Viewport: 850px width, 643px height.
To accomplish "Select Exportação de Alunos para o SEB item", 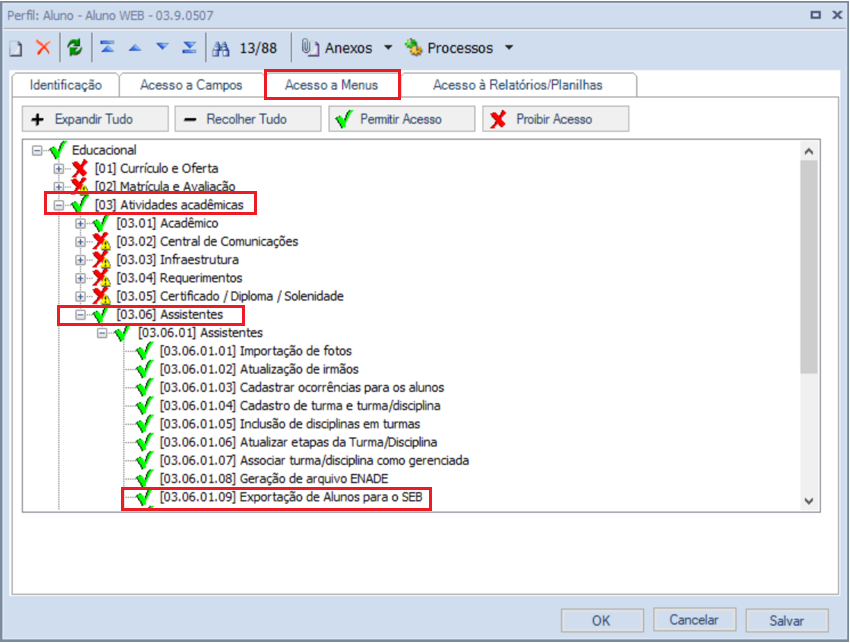I will pos(291,497).
